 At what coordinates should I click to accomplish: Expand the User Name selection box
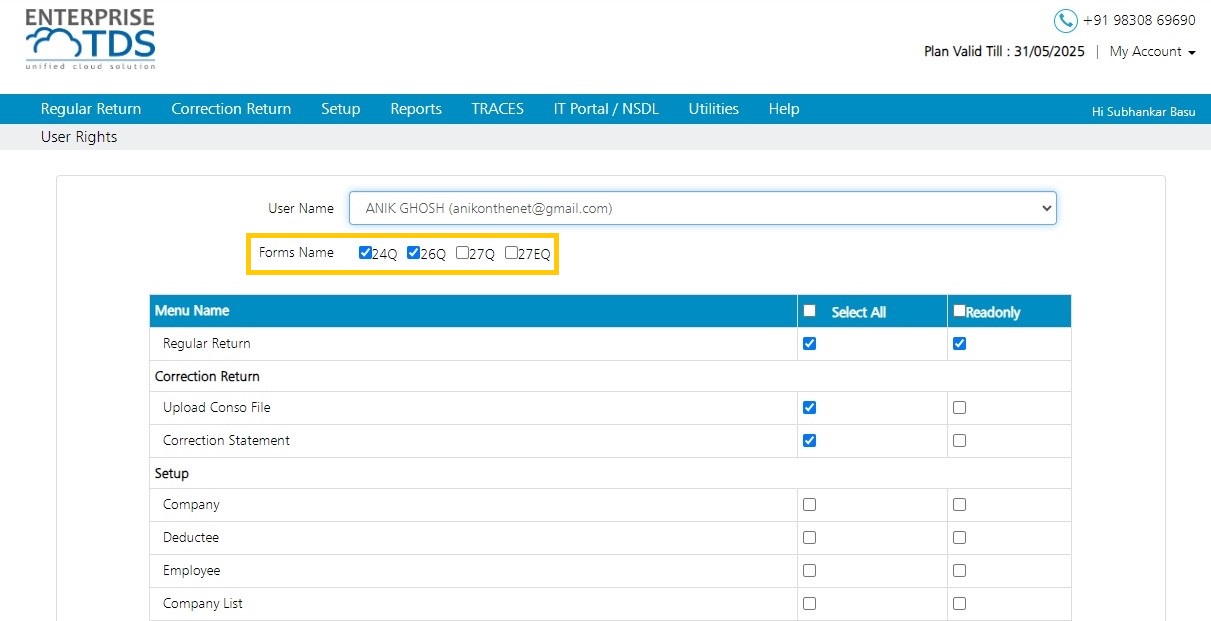point(703,208)
